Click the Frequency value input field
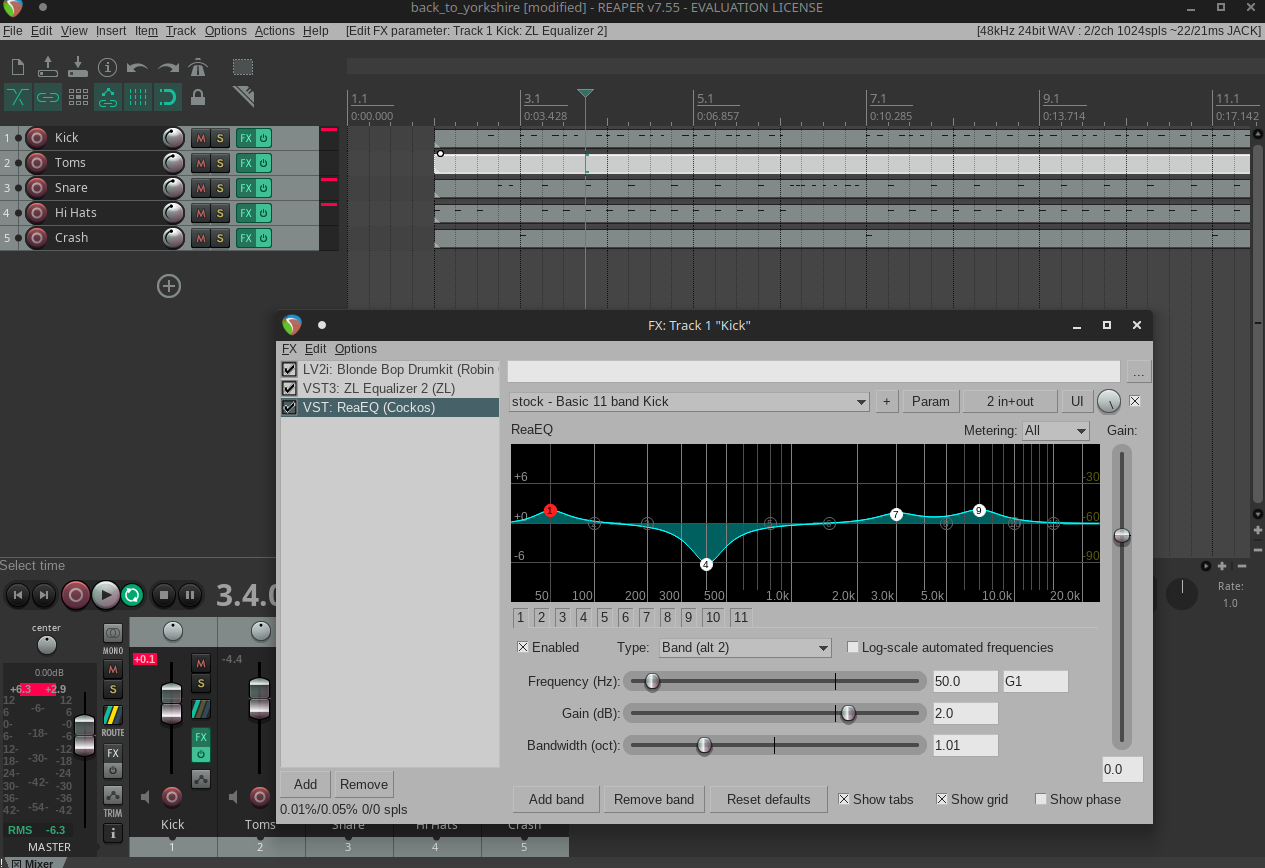Image resolution: width=1265 pixels, height=868 pixels. pos(964,681)
